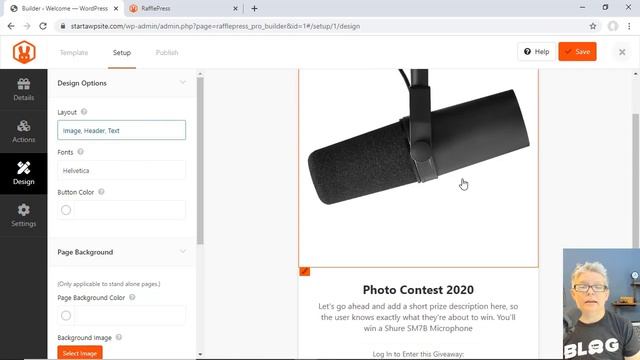The width and height of the screenshot is (640, 360).
Task: Click the Page Background Color help icon
Action: click(x=132, y=297)
